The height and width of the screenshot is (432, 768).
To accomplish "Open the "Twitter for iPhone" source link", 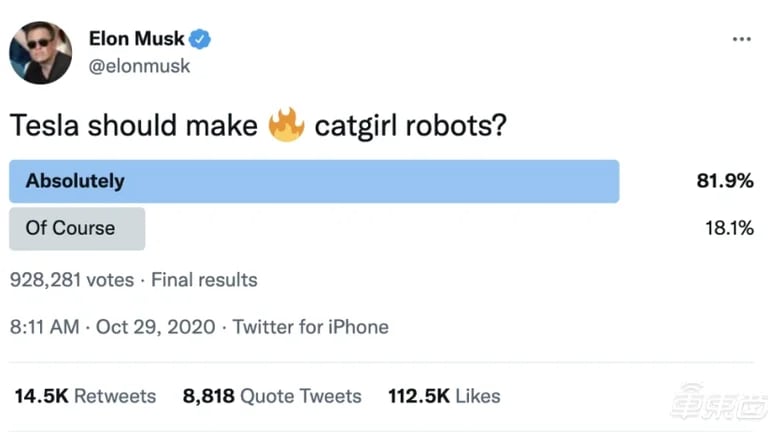I will pos(311,327).
